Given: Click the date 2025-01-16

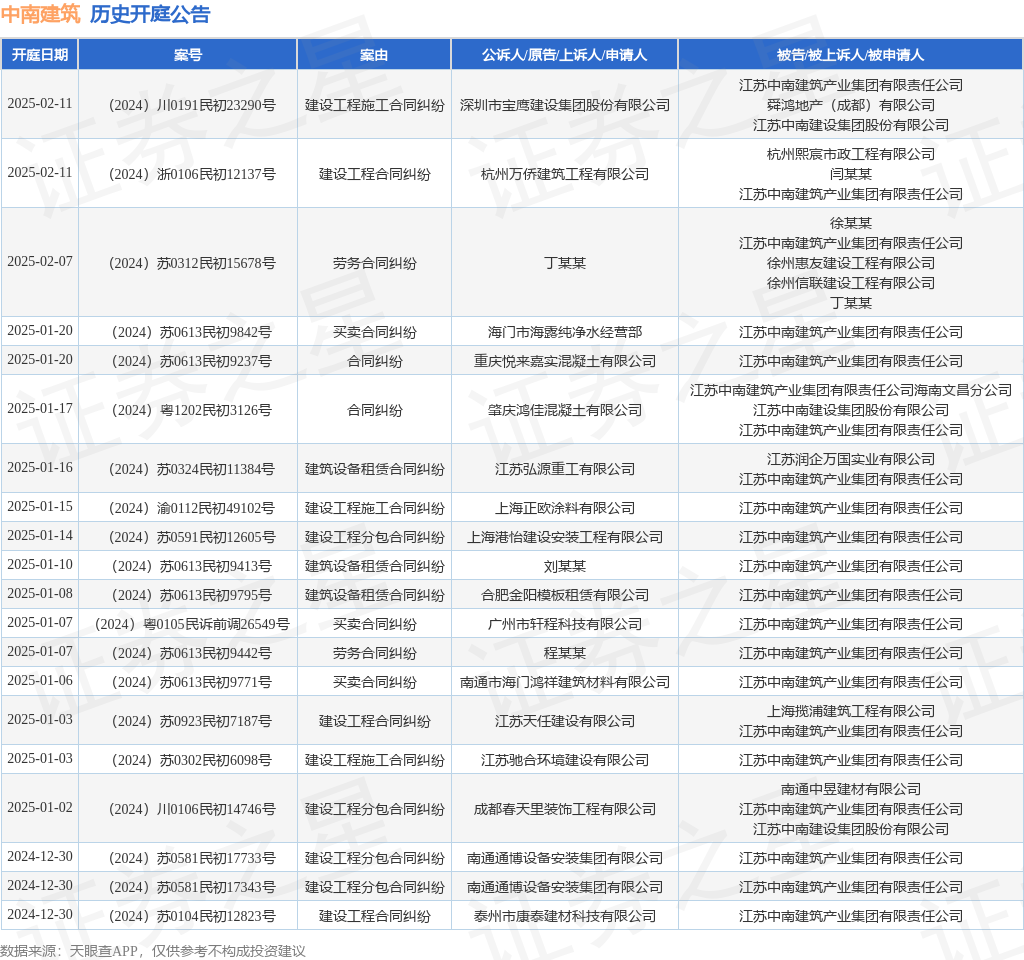Looking at the screenshot, I should pos(40,468).
